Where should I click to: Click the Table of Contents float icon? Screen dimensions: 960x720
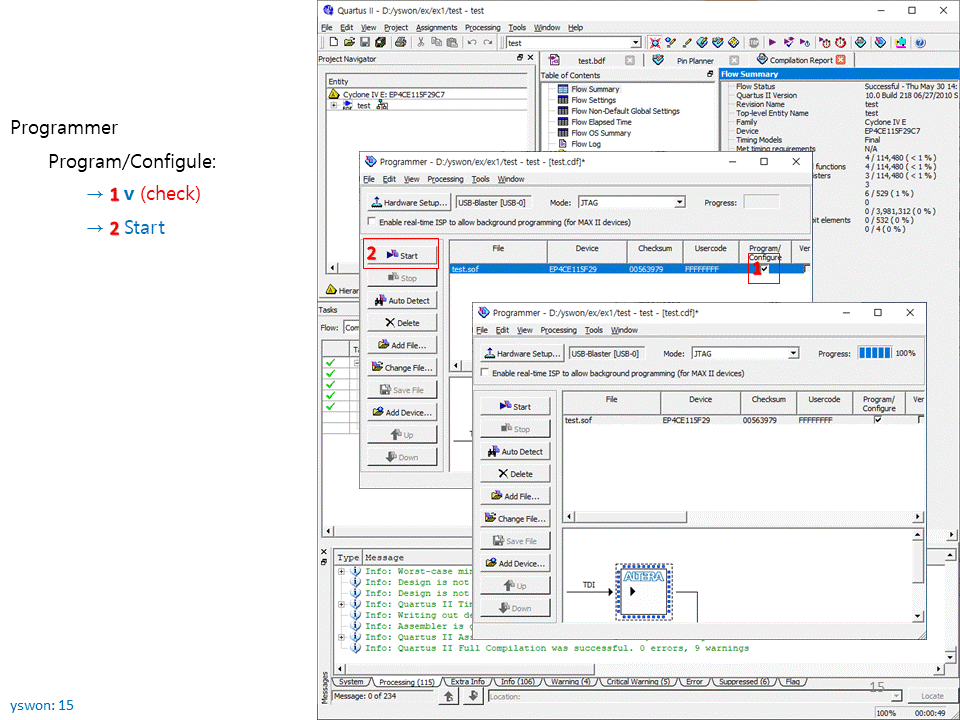(710, 73)
